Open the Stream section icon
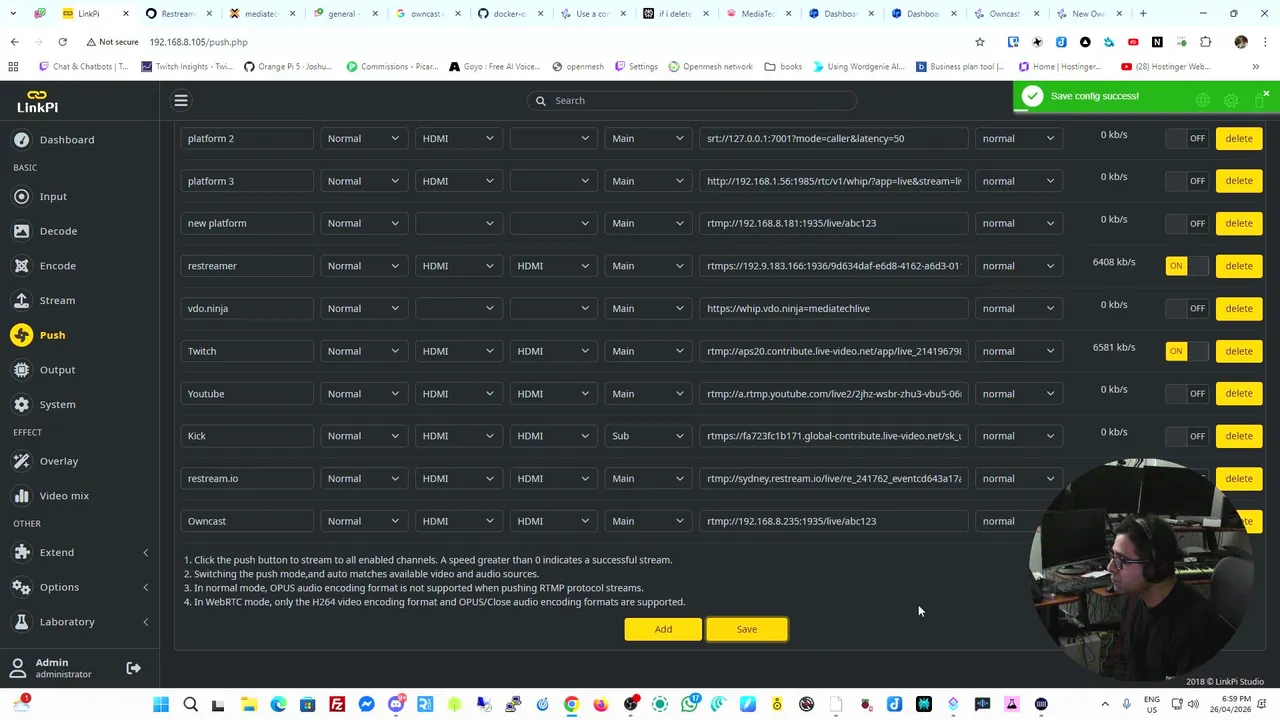Viewport: 1280px width, 720px height. click(21, 300)
